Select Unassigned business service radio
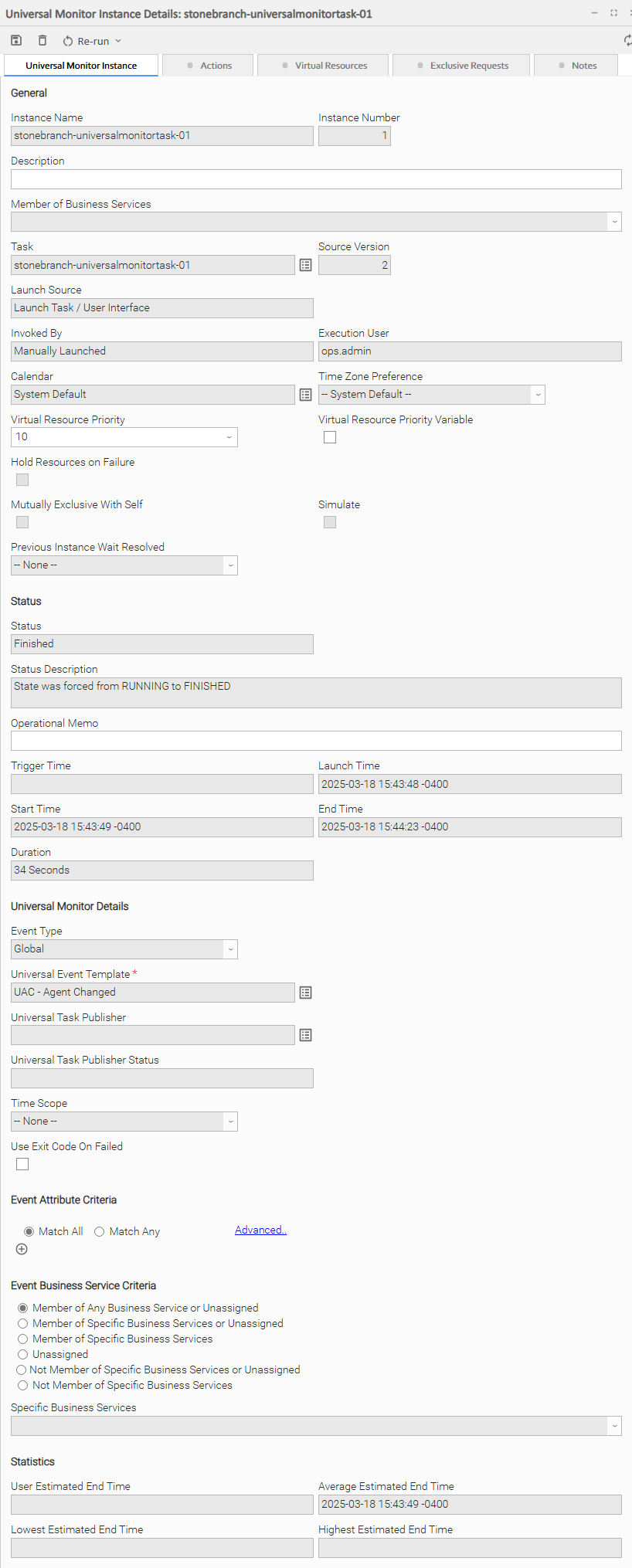Image resolution: width=632 pixels, height=1568 pixels. 23,1355
